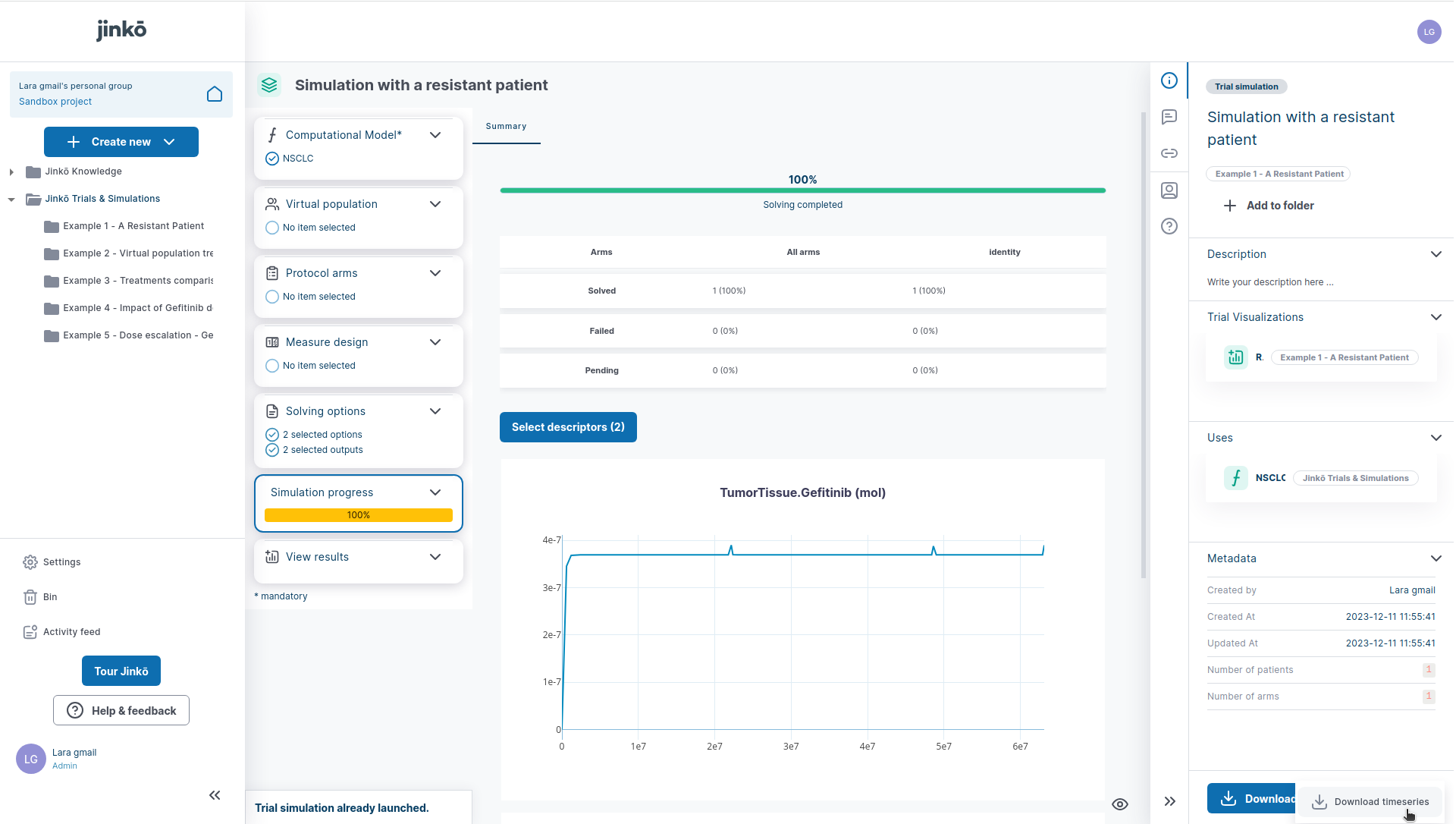
Task: Click the link icon in right sidebar
Action: coord(1169,153)
